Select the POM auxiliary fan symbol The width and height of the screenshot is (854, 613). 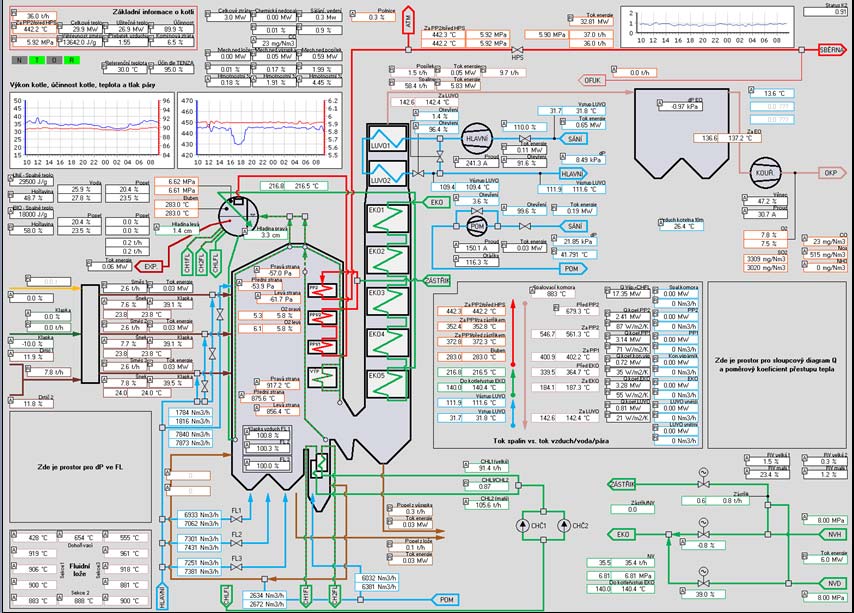[x=477, y=226]
